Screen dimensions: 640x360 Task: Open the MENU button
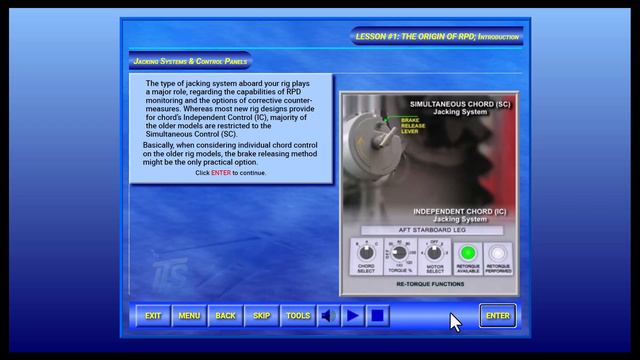coord(189,316)
